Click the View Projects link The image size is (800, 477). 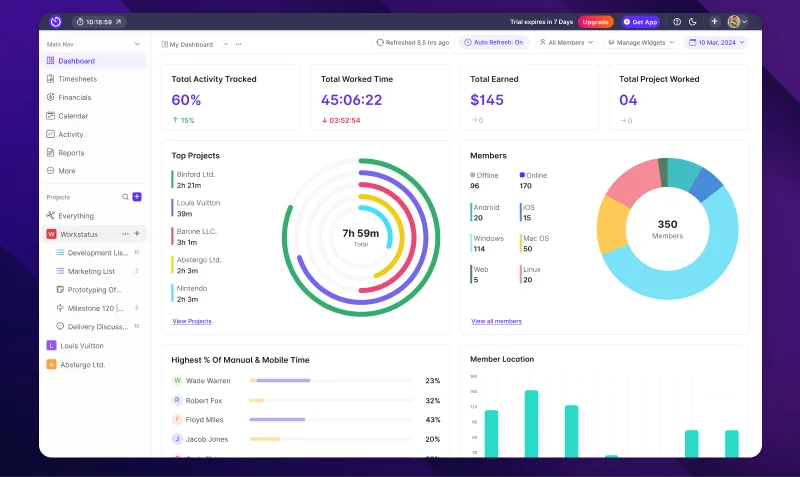coord(192,321)
